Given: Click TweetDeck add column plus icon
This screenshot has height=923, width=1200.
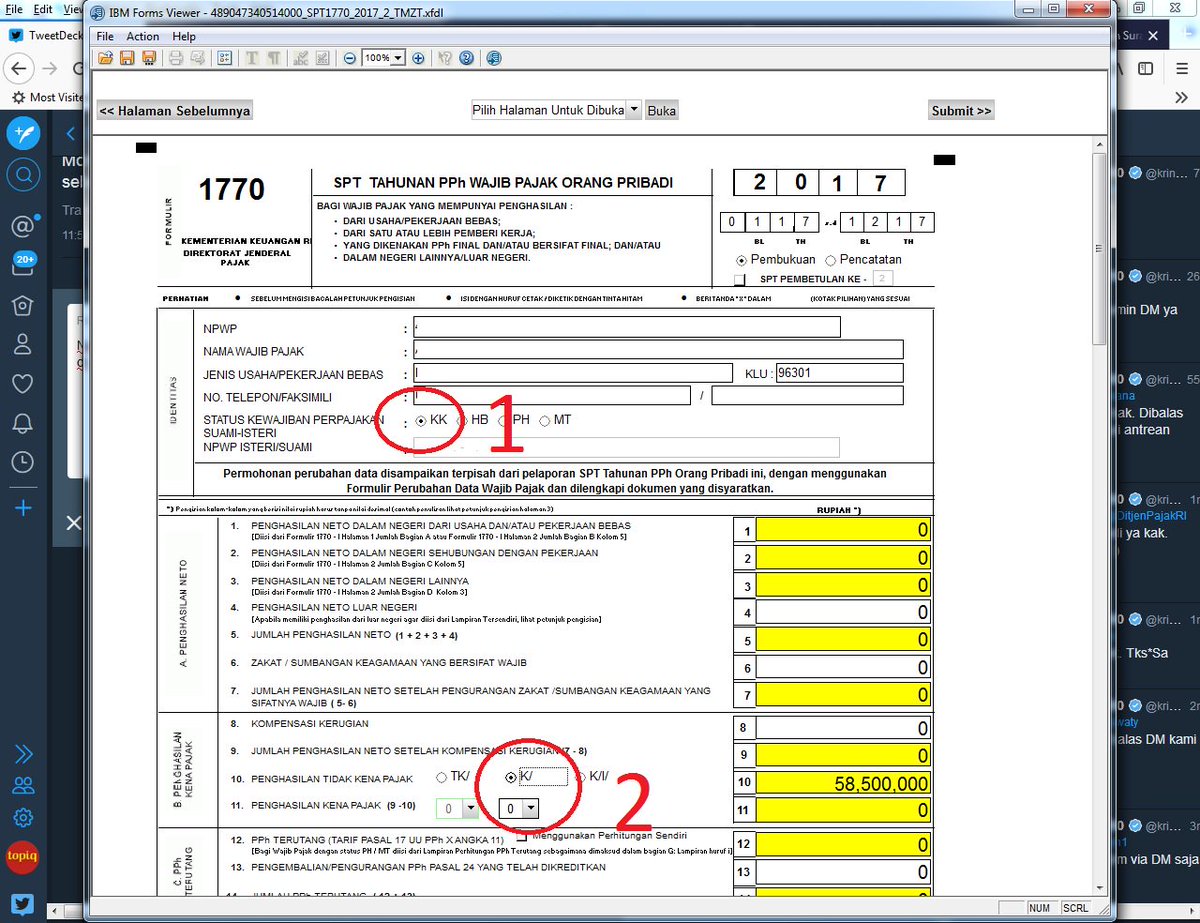Looking at the screenshot, I should 23,508.
